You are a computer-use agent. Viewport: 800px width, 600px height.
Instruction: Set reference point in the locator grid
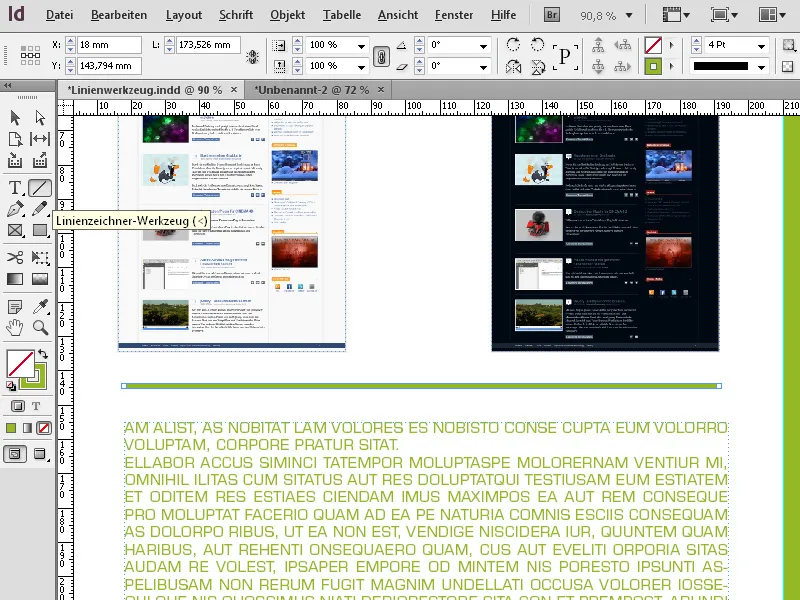pyautogui.click(x=30, y=55)
